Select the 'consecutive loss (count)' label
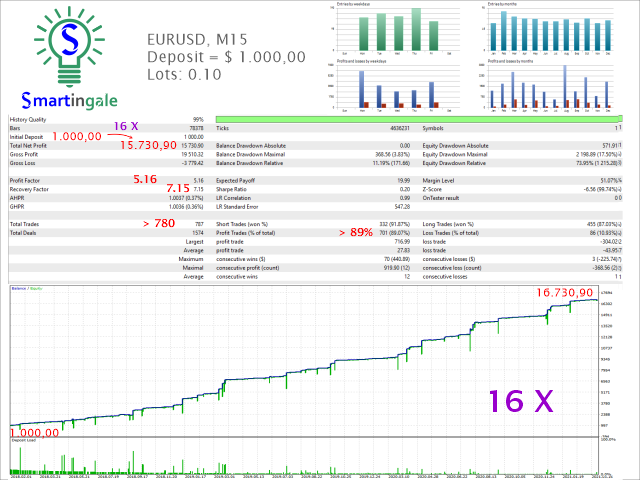 [452, 268]
